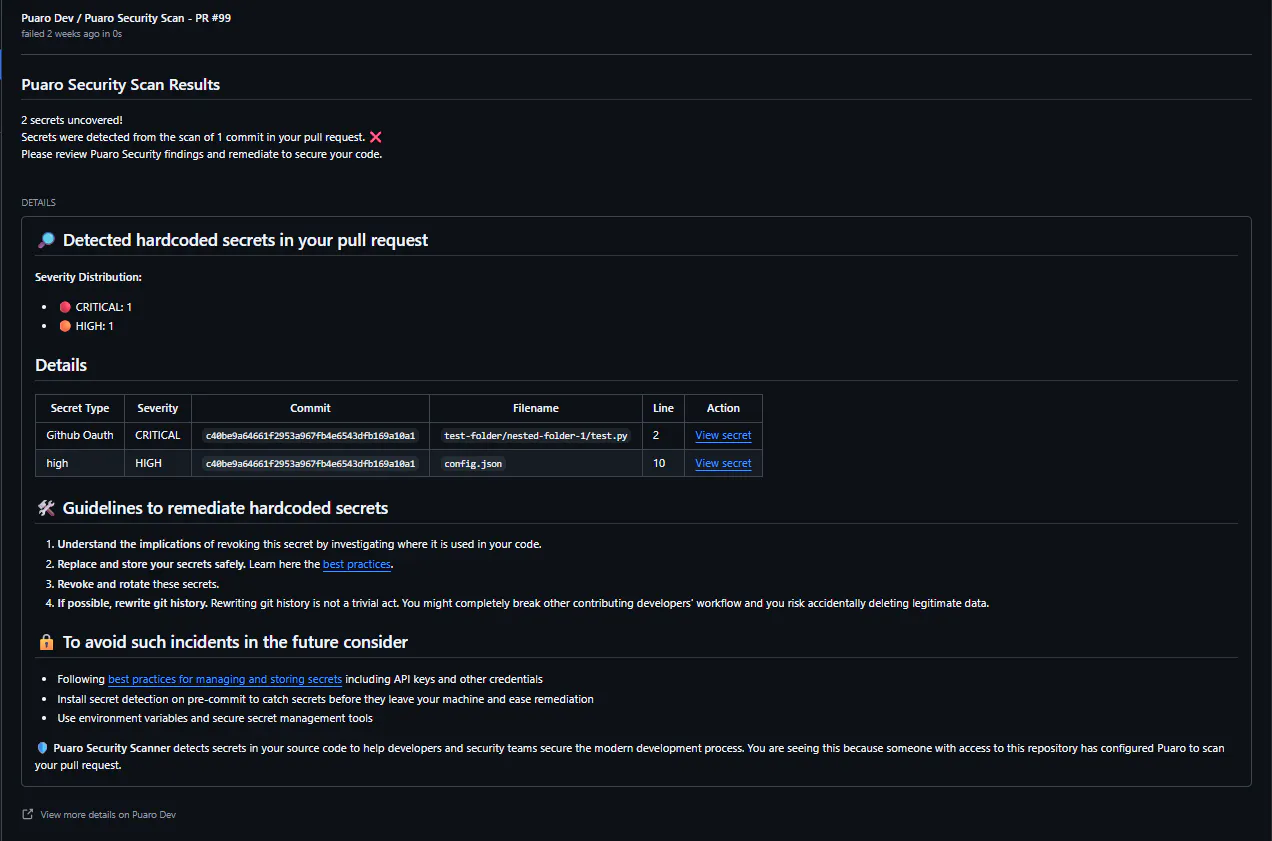The width and height of the screenshot is (1272, 841).
Task: Click line number 10 cell
Action: coord(663,463)
